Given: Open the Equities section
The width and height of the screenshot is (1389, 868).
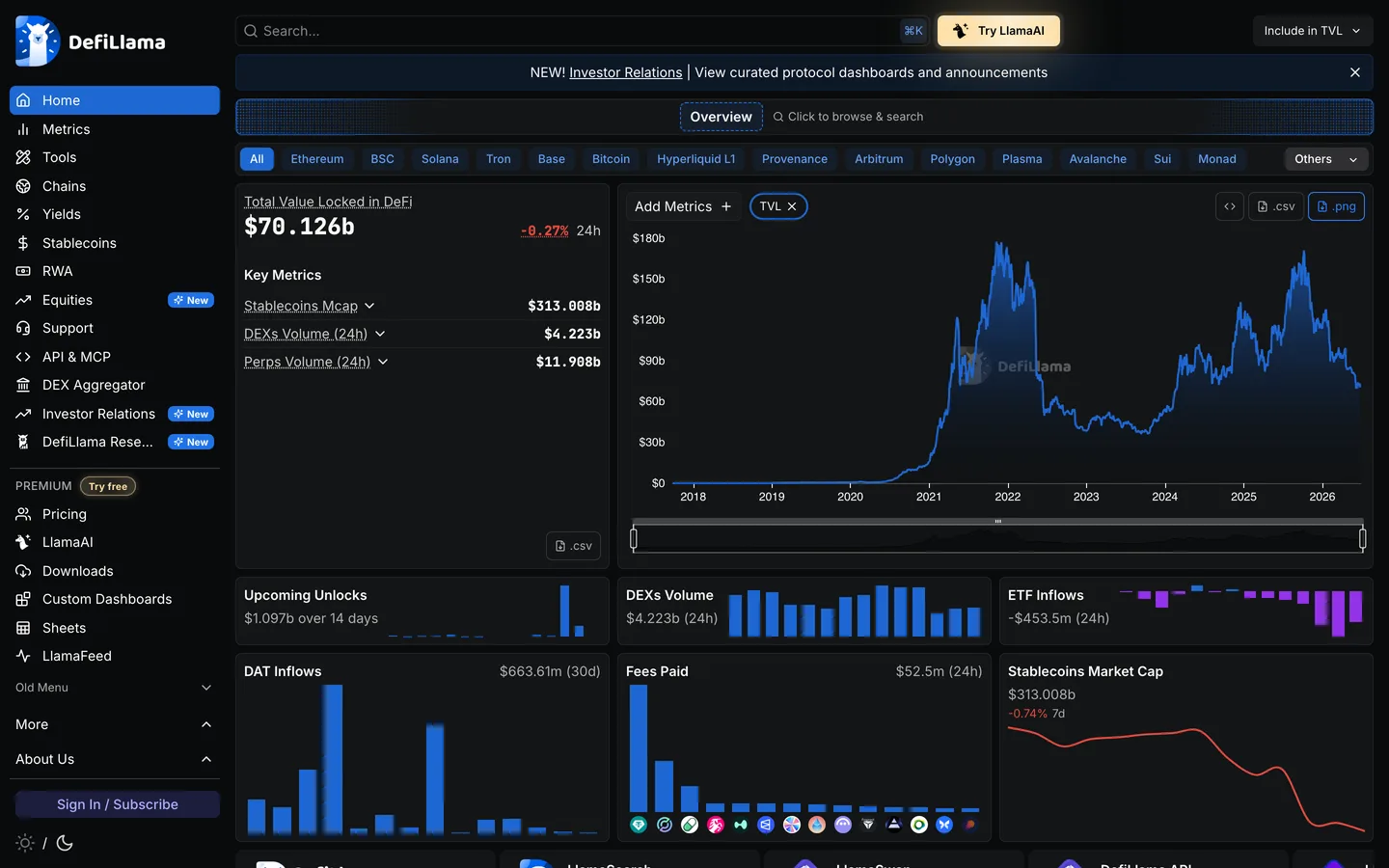Looking at the screenshot, I should coord(115,300).
